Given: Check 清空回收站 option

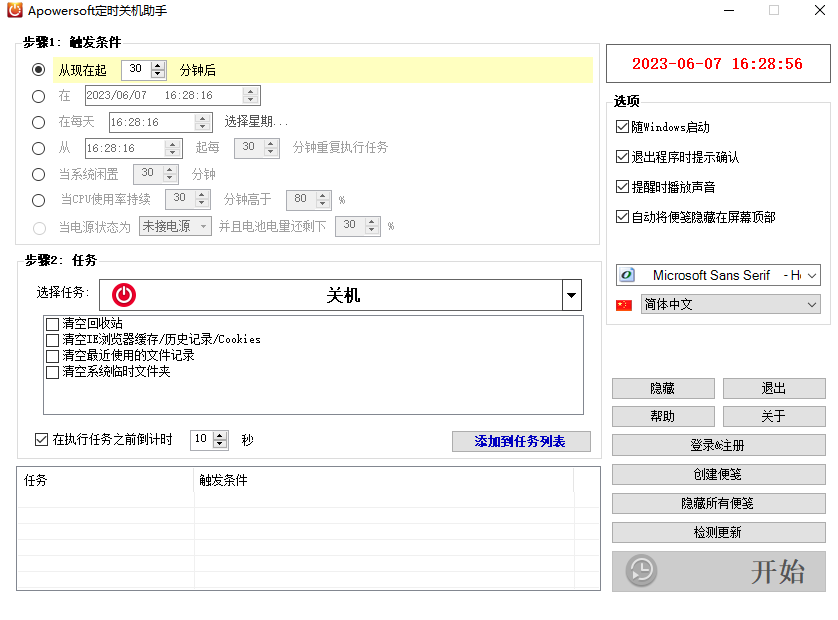Looking at the screenshot, I should point(52,324).
